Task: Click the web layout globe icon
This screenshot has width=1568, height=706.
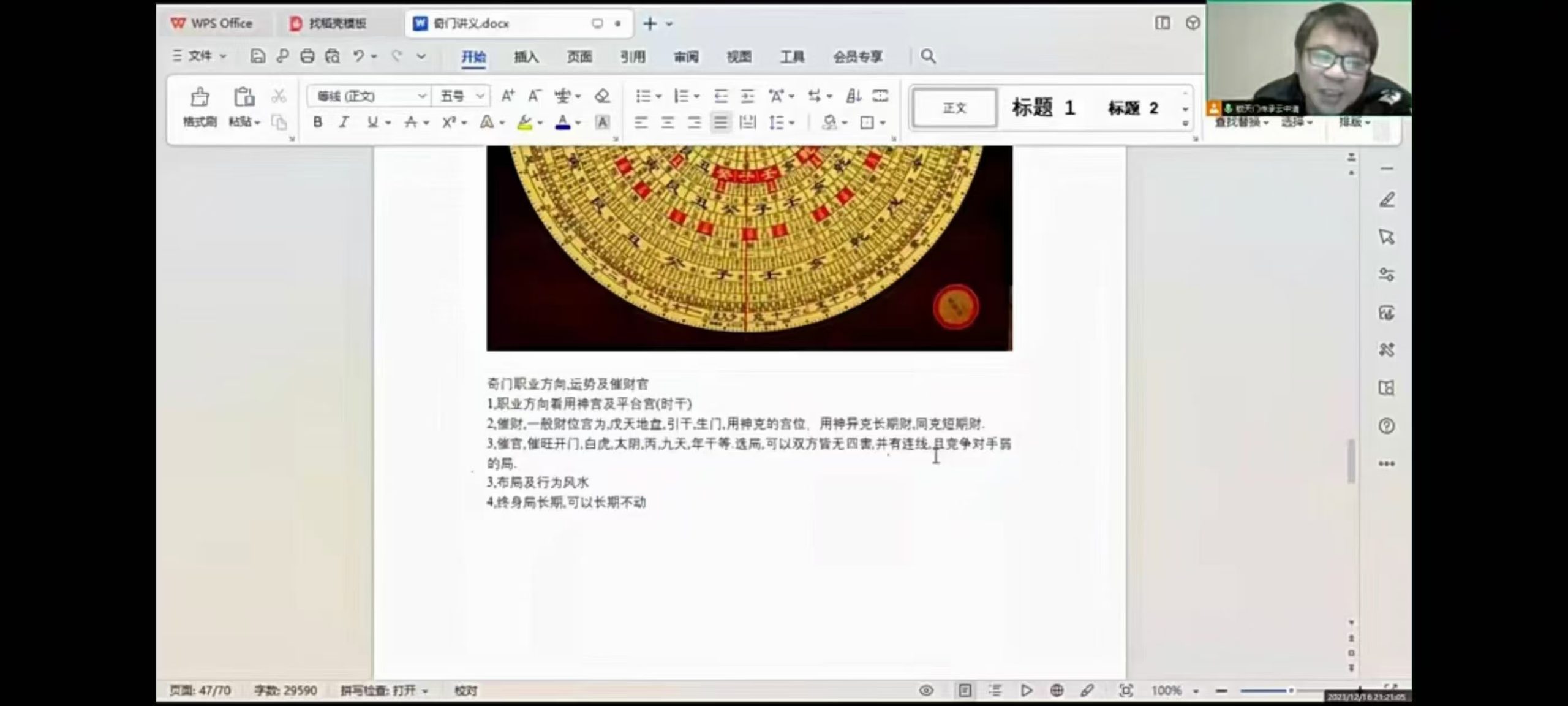Action: [x=1057, y=691]
